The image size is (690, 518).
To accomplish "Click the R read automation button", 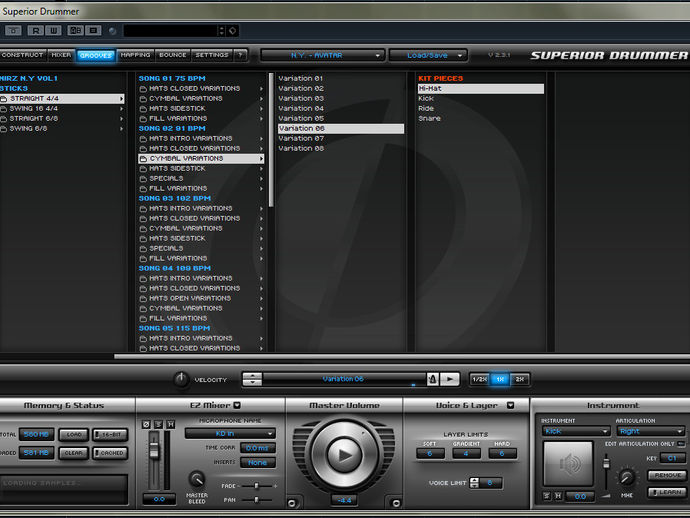I will click(36, 30).
